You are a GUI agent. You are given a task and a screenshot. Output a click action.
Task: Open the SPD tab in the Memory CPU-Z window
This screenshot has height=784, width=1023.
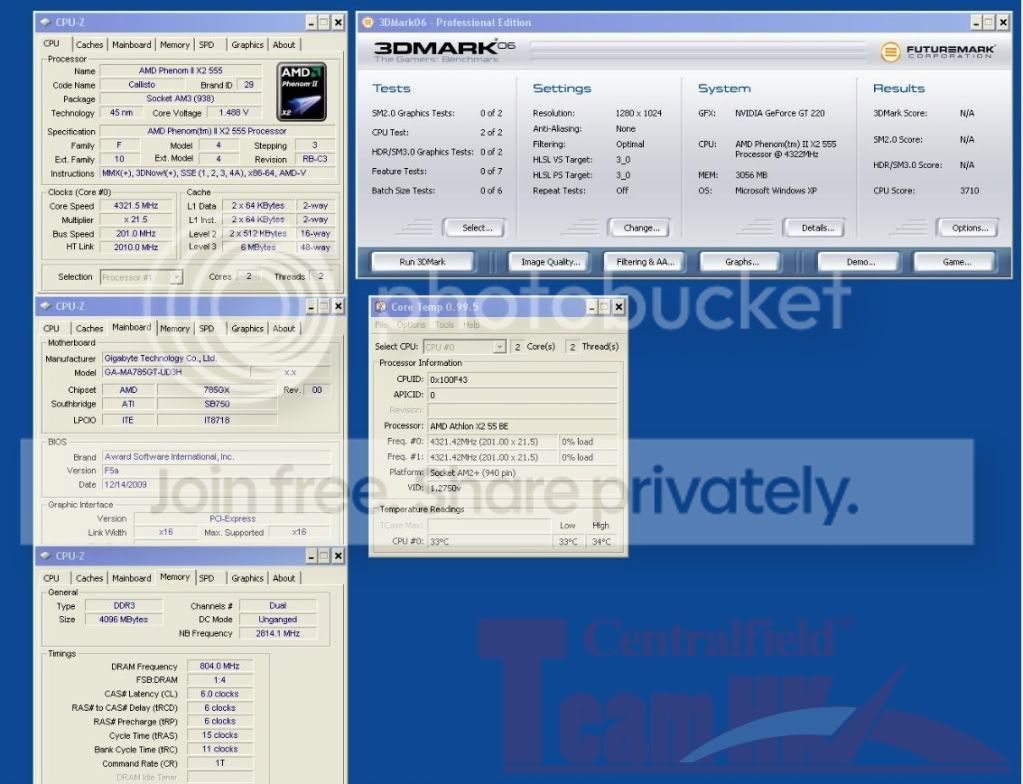tap(206, 578)
